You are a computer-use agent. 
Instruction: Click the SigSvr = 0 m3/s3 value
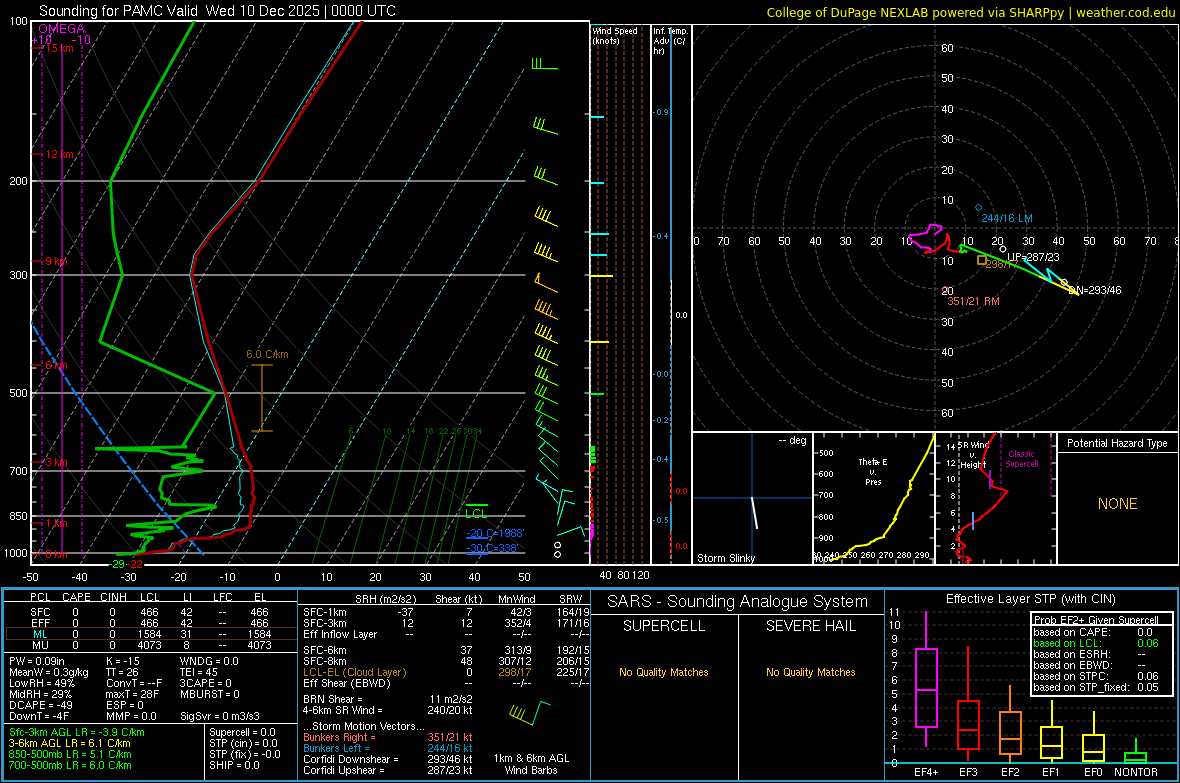click(x=220, y=716)
